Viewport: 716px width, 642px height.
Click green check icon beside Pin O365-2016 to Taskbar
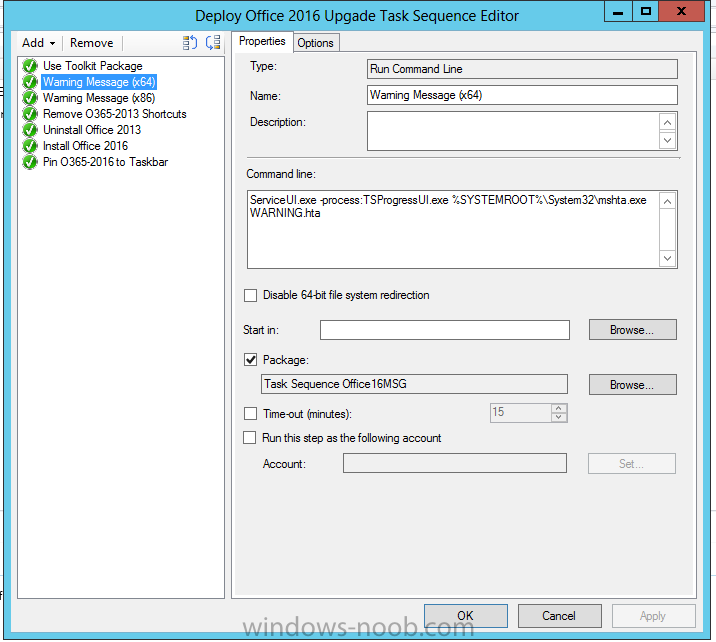(30, 162)
